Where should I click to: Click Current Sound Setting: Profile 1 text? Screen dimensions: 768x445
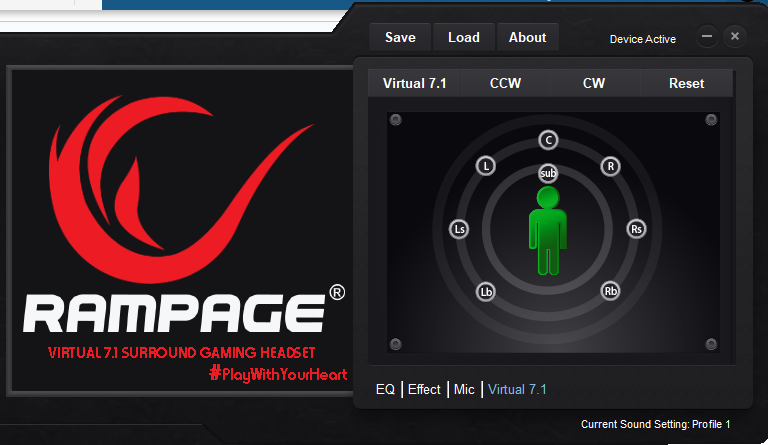tap(655, 424)
